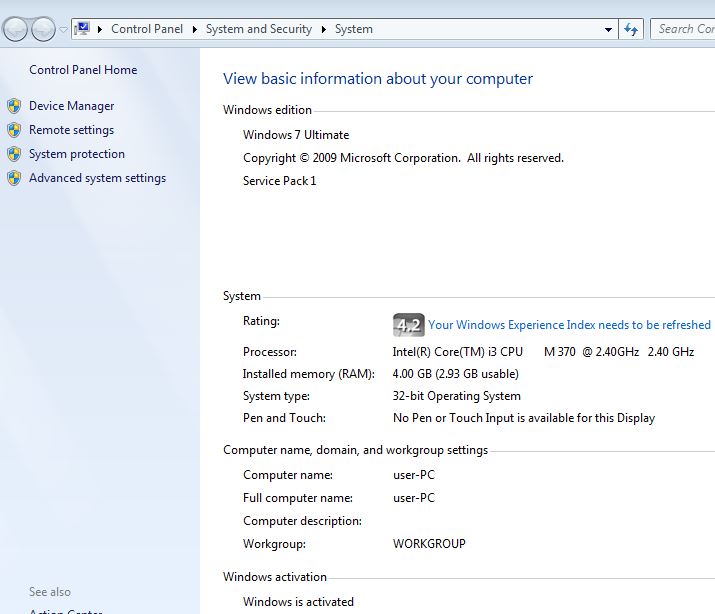715x614 pixels.
Task: Click the Forward navigation arrow button
Action: tap(44, 29)
